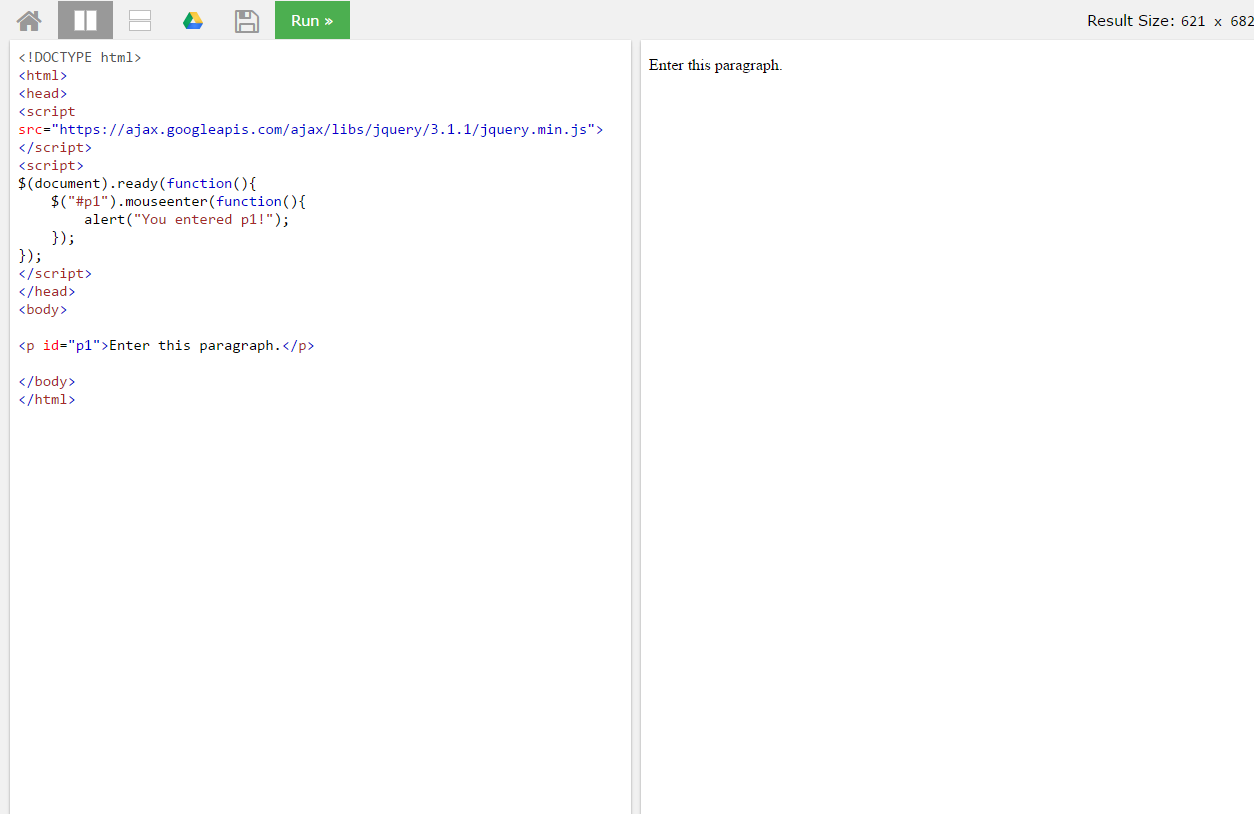Click the opening <body> tag line
Screen dimensions: 1254x814
(x=43, y=309)
